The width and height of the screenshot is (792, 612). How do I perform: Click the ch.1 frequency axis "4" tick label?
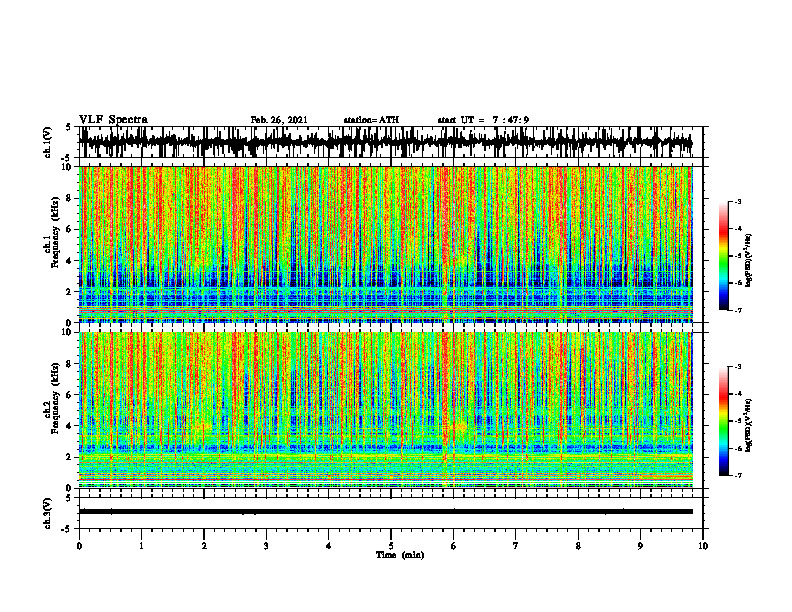(x=69, y=261)
